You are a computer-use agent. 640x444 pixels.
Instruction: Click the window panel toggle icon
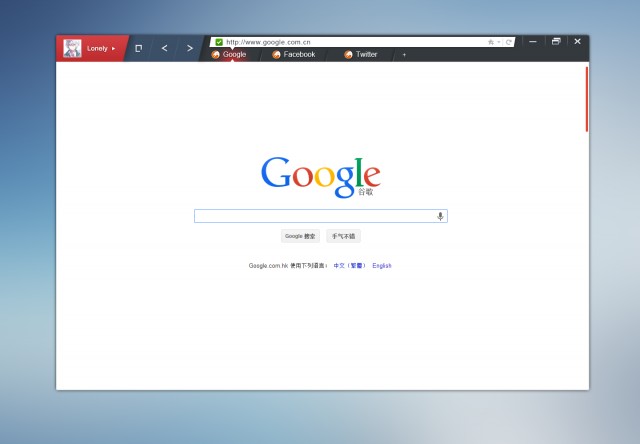click(x=138, y=49)
